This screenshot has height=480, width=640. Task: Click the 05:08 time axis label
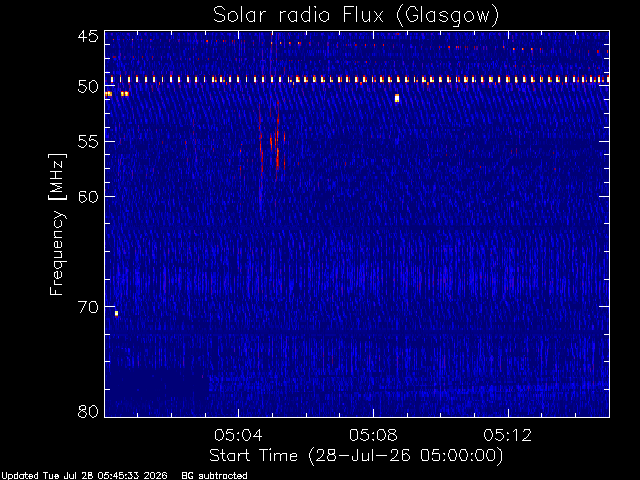point(373,435)
